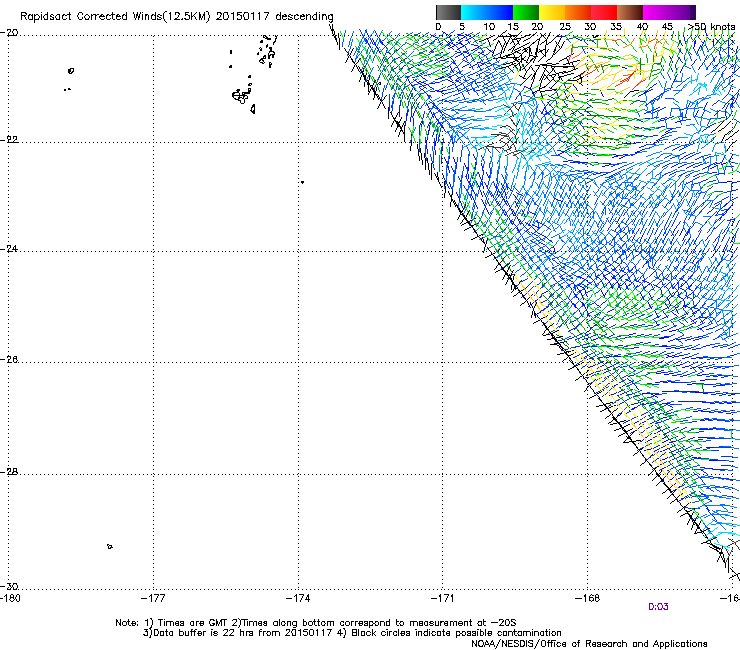The width and height of the screenshot is (740, 650).
Task: Click the purple '0:03' swath time label
Action: (x=658, y=607)
